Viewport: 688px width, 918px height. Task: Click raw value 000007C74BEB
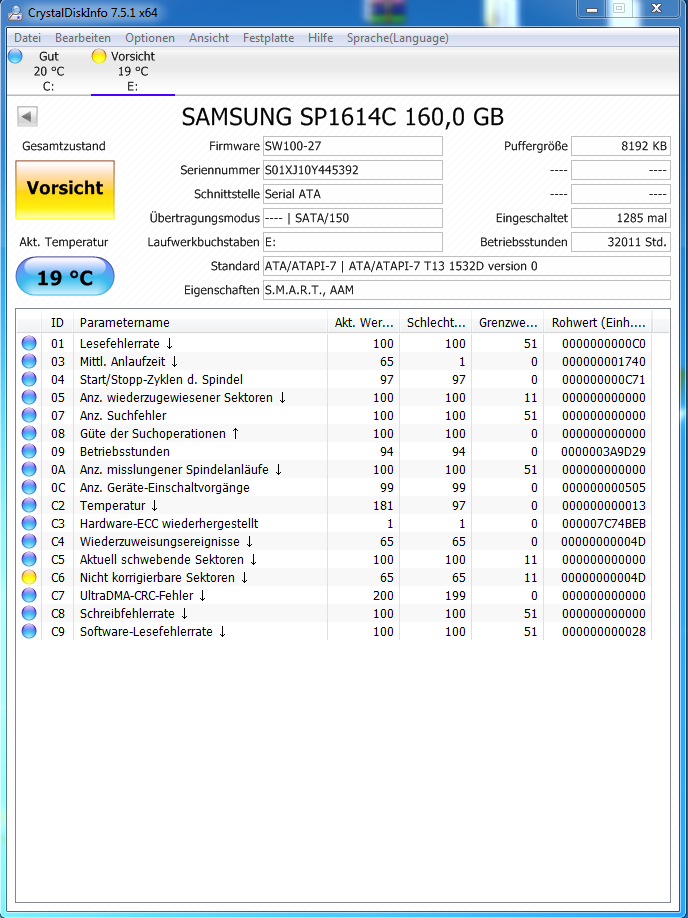[603, 523]
